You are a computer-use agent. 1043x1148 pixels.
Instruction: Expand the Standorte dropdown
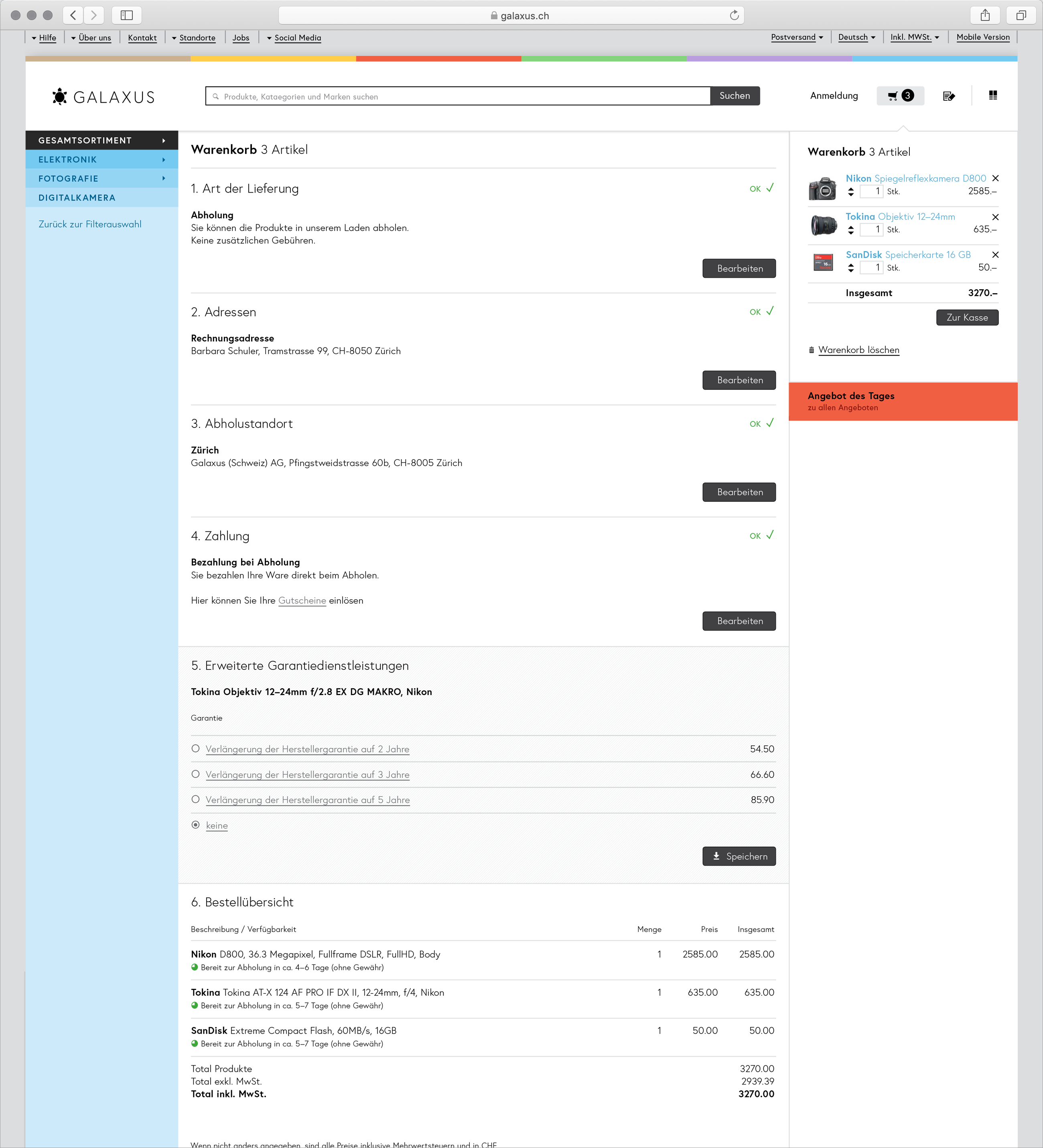point(194,38)
